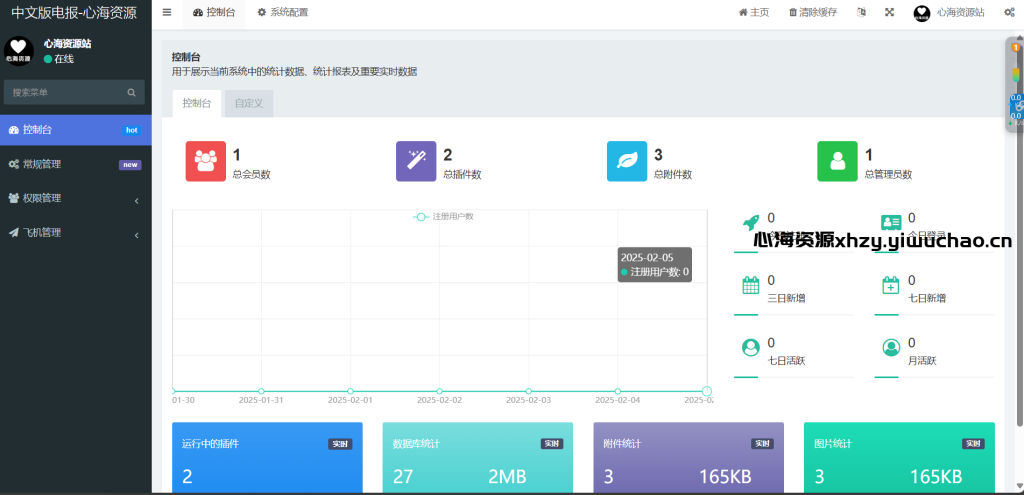The height and width of the screenshot is (495, 1024).
Task: Click the 2025-02-02 data point on chart
Action: click(x=440, y=391)
